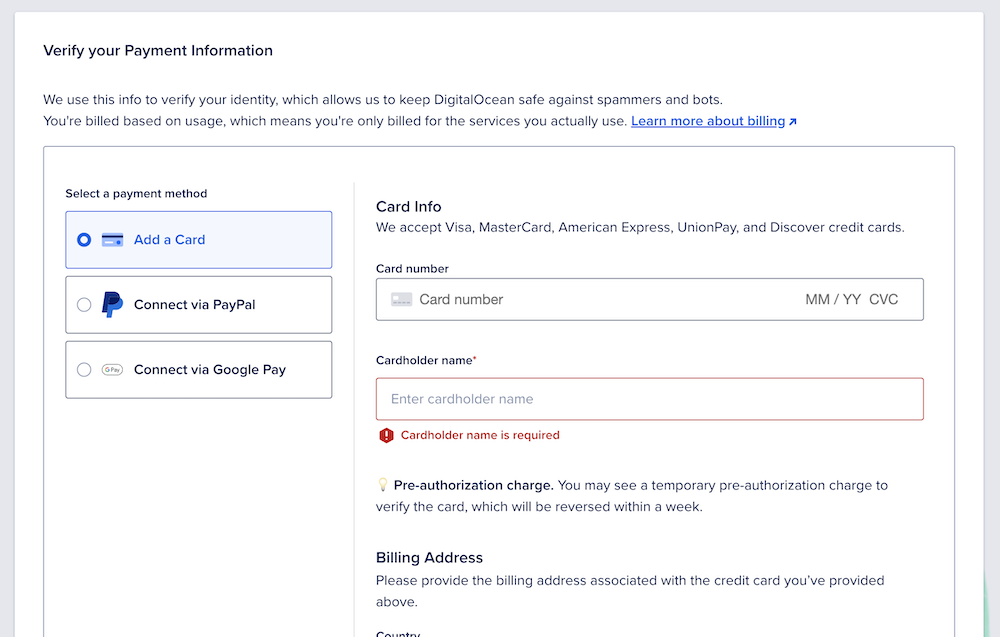1000x637 pixels.
Task: Click the lightbulb icon beside Pre-authorization charge
Action: (382, 485)
